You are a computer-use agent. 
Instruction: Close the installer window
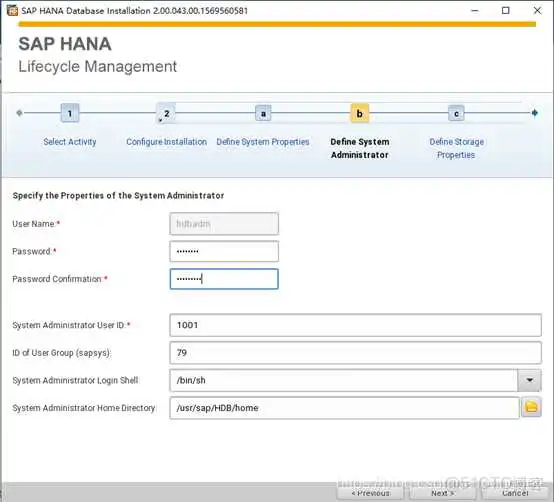pos(537,11)
